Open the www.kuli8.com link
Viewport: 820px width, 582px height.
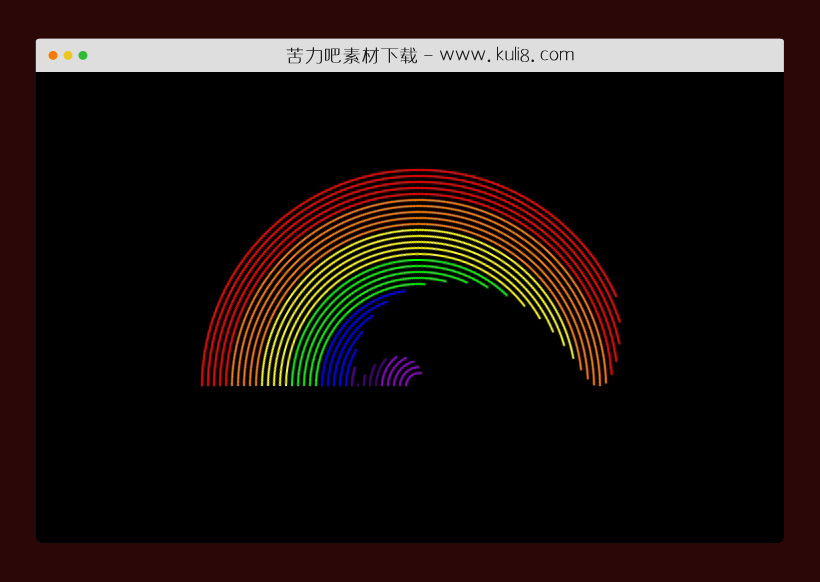coord(505,55)
